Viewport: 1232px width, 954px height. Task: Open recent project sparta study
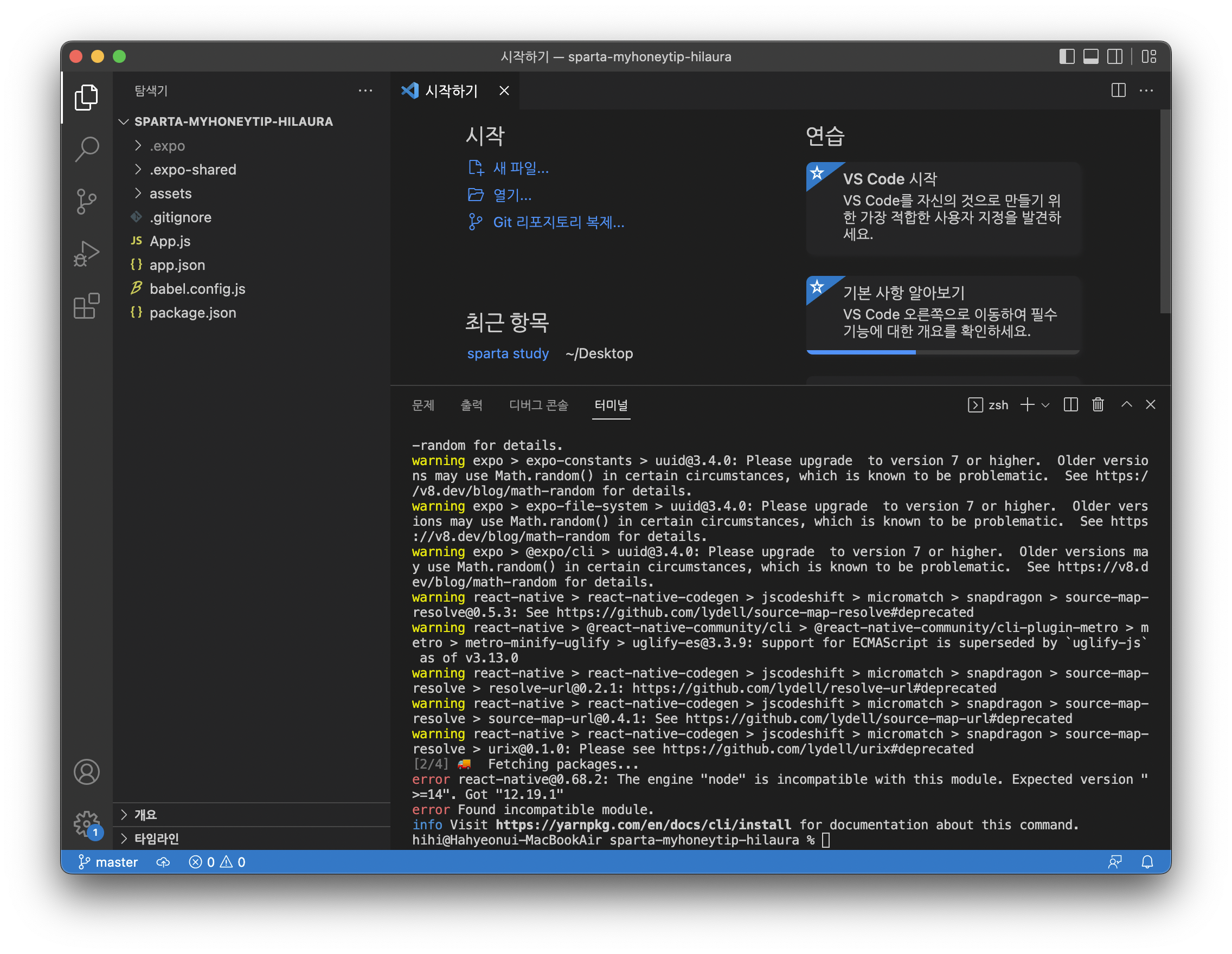[x=508, y=353]
